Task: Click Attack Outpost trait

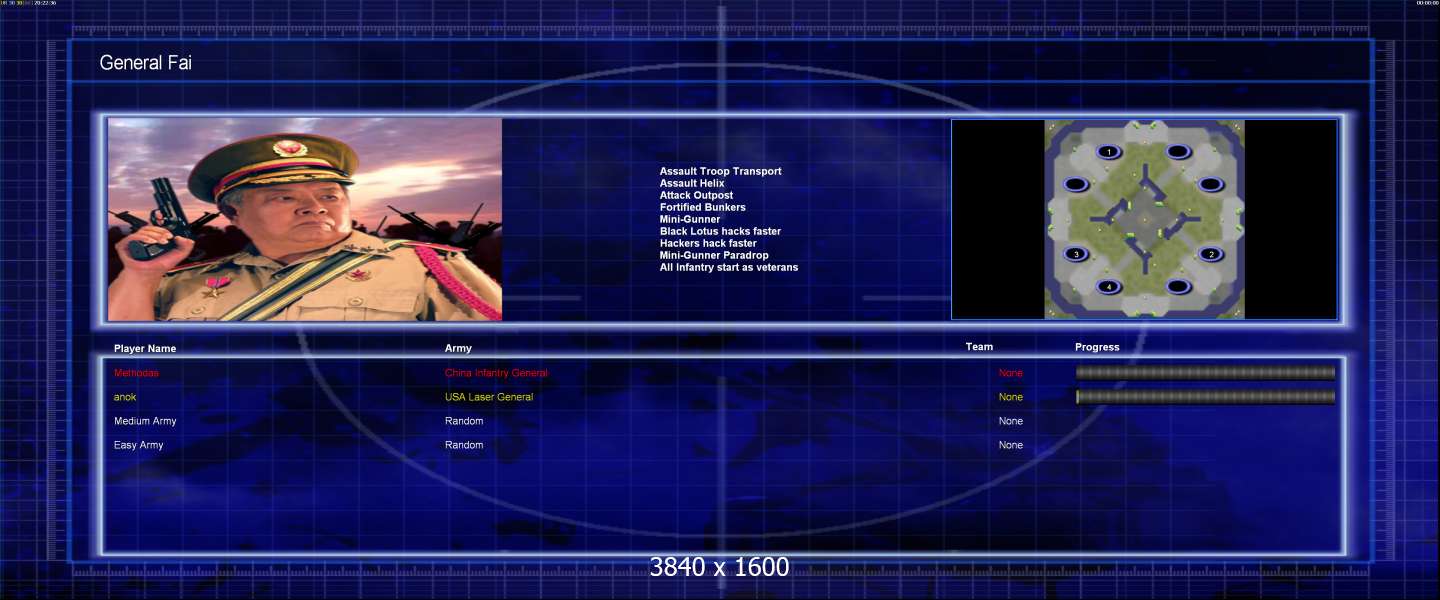Action: pyautogui.click(x=696, y=195)
